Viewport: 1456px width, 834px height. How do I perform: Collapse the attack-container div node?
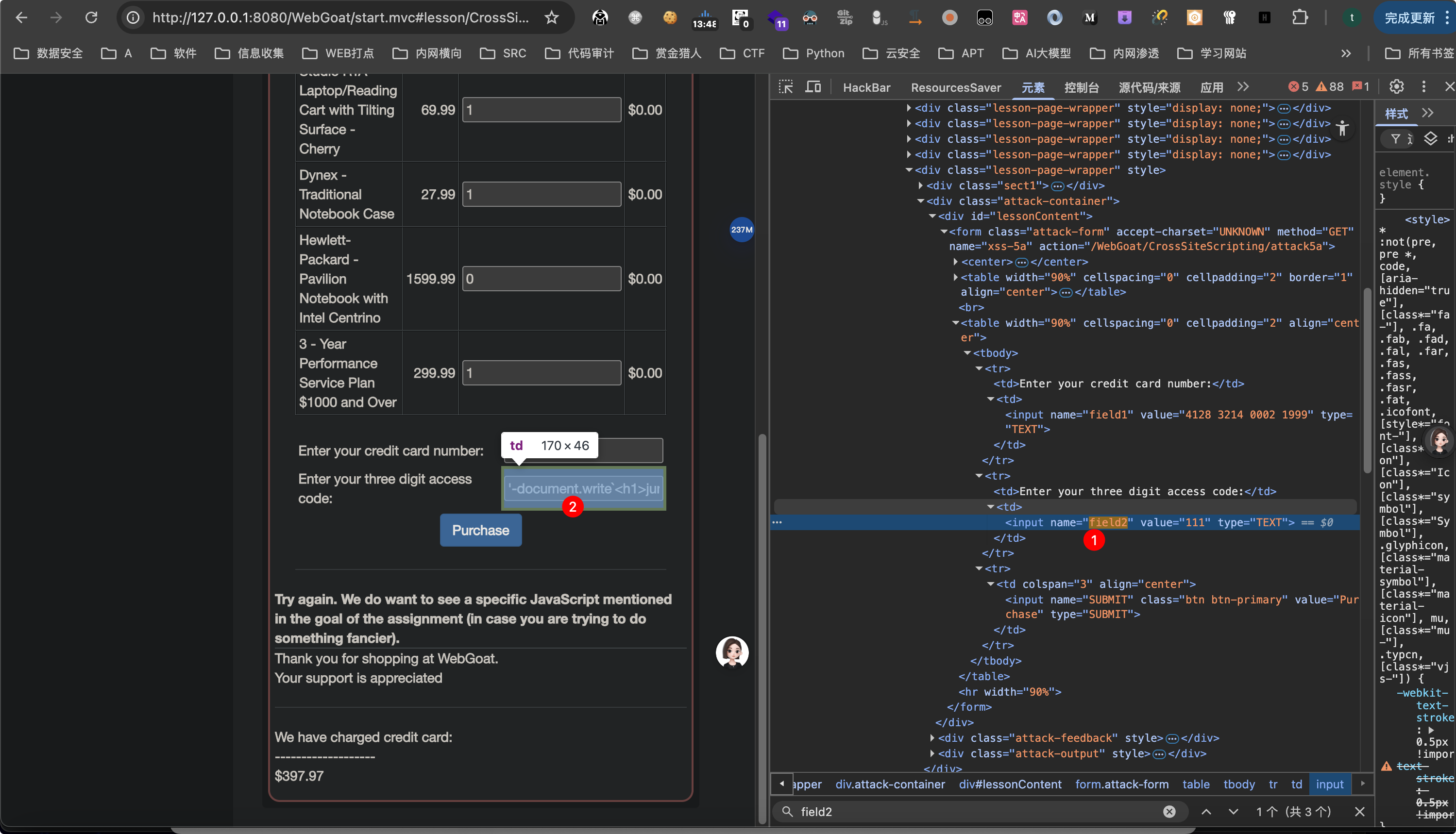(x=921, y=201)
